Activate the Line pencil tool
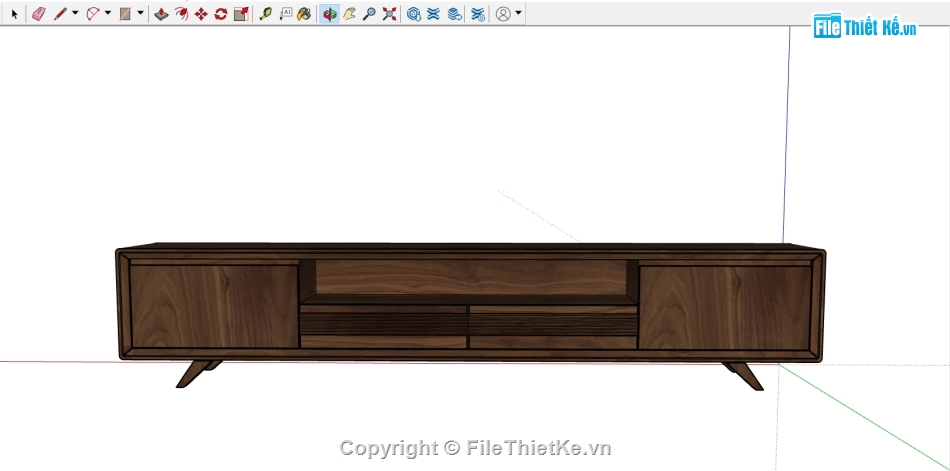This screenshot has width=950, height=471. tap(60, 14)
